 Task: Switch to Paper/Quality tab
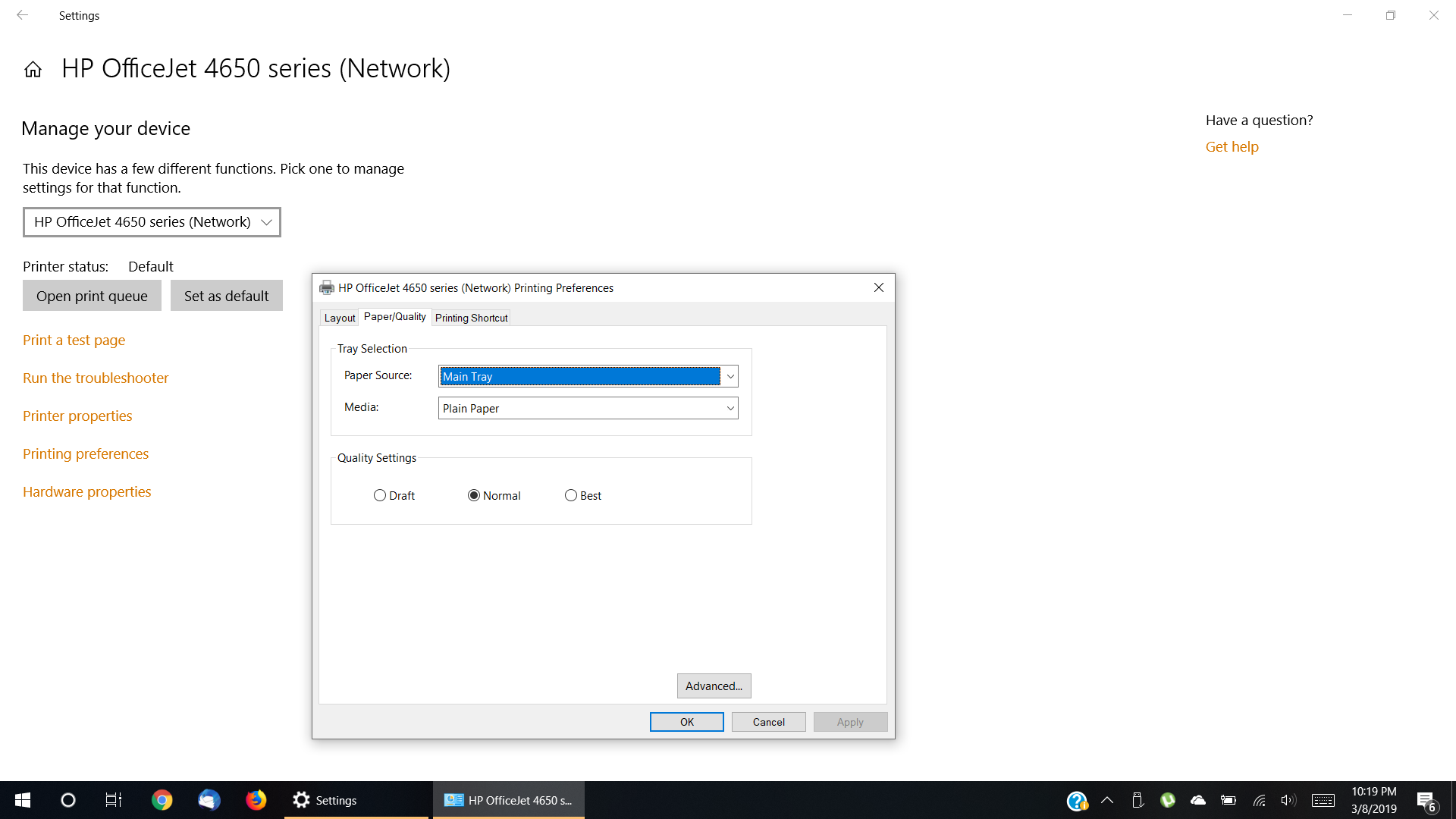(394, 317)
